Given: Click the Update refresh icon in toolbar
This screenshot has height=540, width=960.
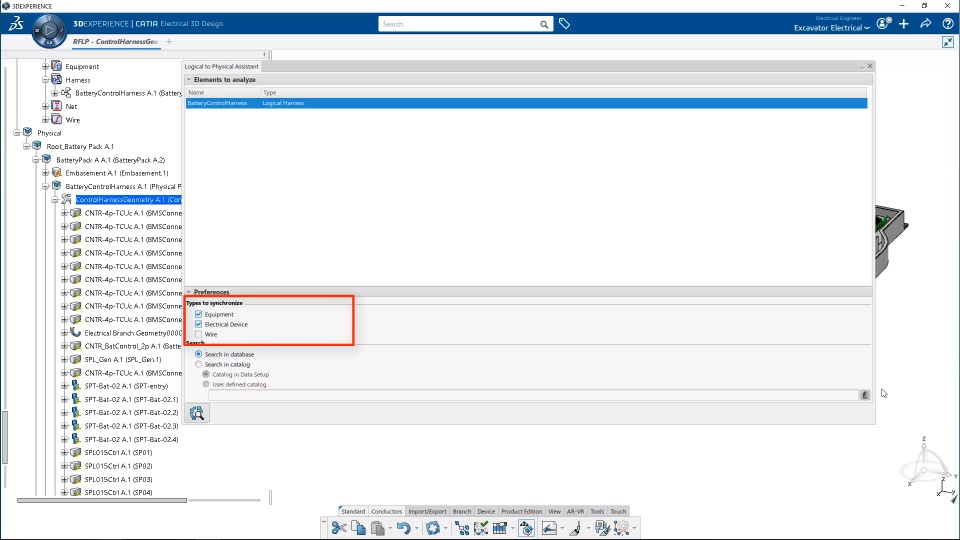Looking at the screenshot, I should tap(433, 528).
